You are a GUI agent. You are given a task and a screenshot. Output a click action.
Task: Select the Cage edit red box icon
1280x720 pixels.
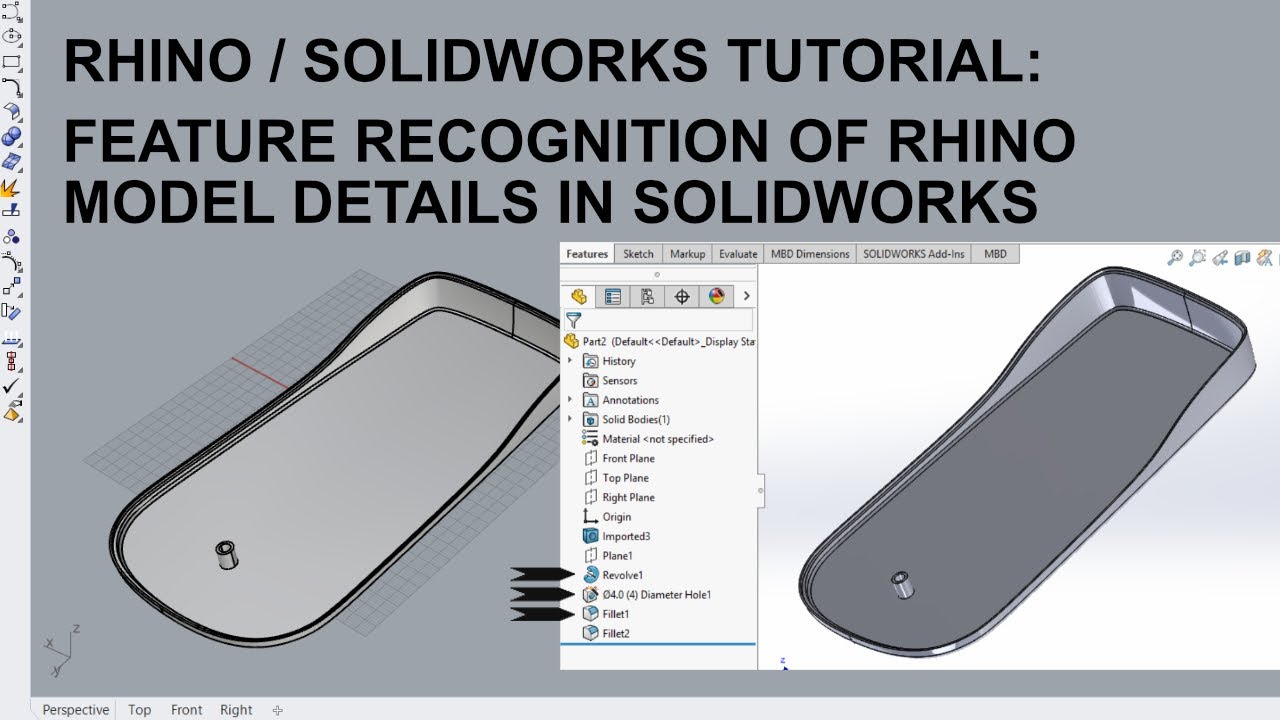click(12, 361)
